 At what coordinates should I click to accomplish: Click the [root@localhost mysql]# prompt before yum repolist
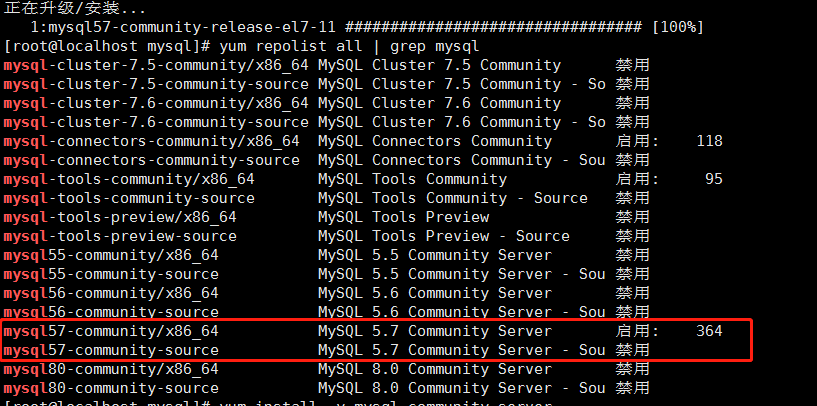point(107,46)
